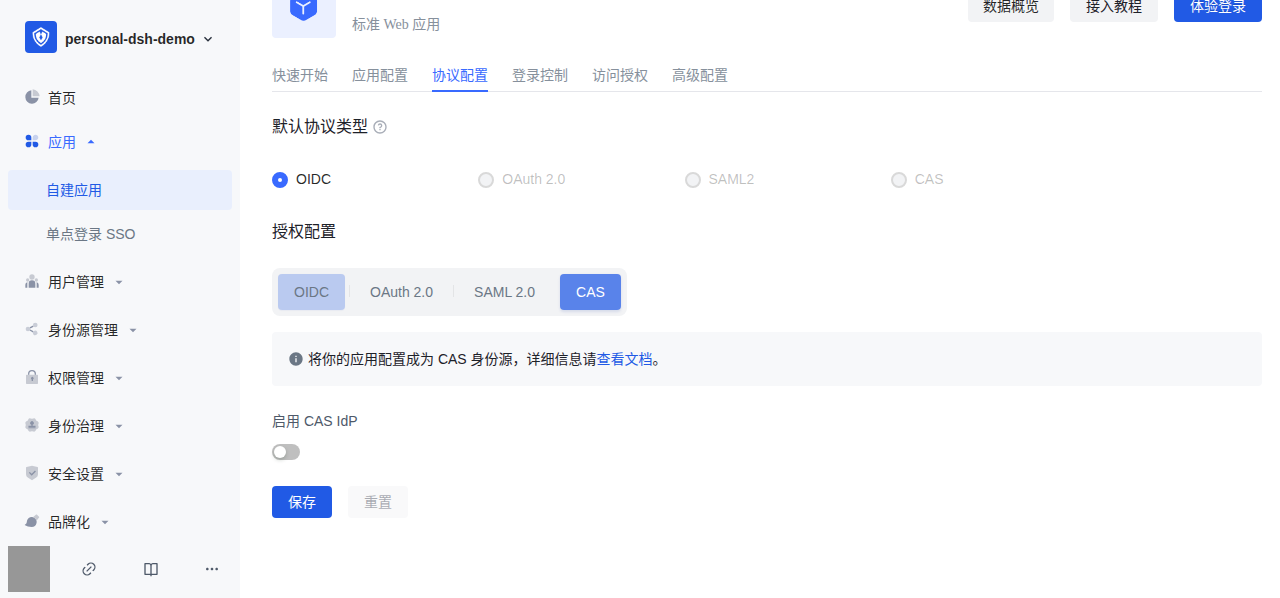Click the 应用 four-dots icon
Image resolution: width=1280 pixels, height=598 pixels.
click(32, 142)
